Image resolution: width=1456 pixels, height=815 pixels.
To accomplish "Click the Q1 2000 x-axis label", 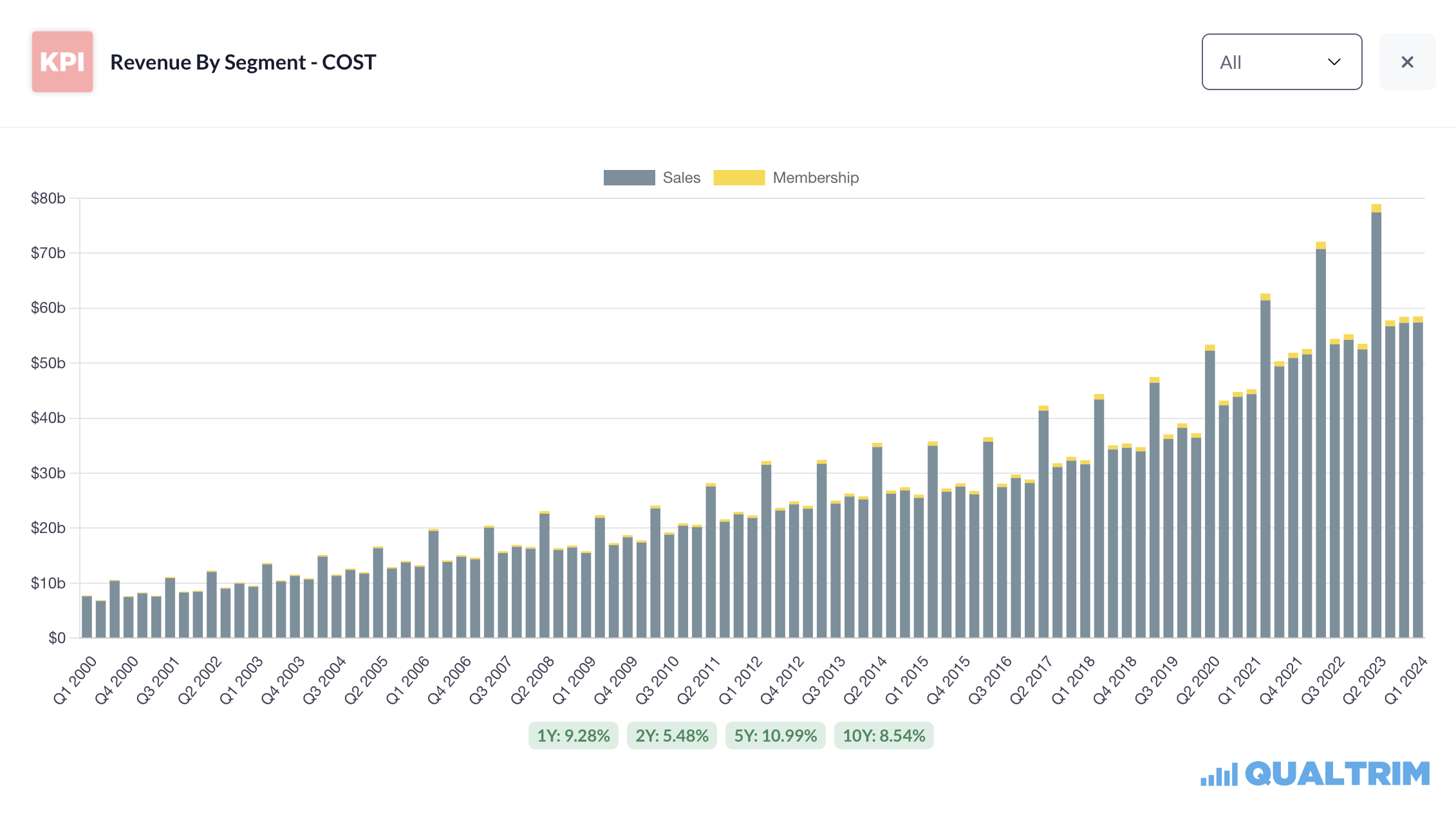I will [x=75, y=680].
